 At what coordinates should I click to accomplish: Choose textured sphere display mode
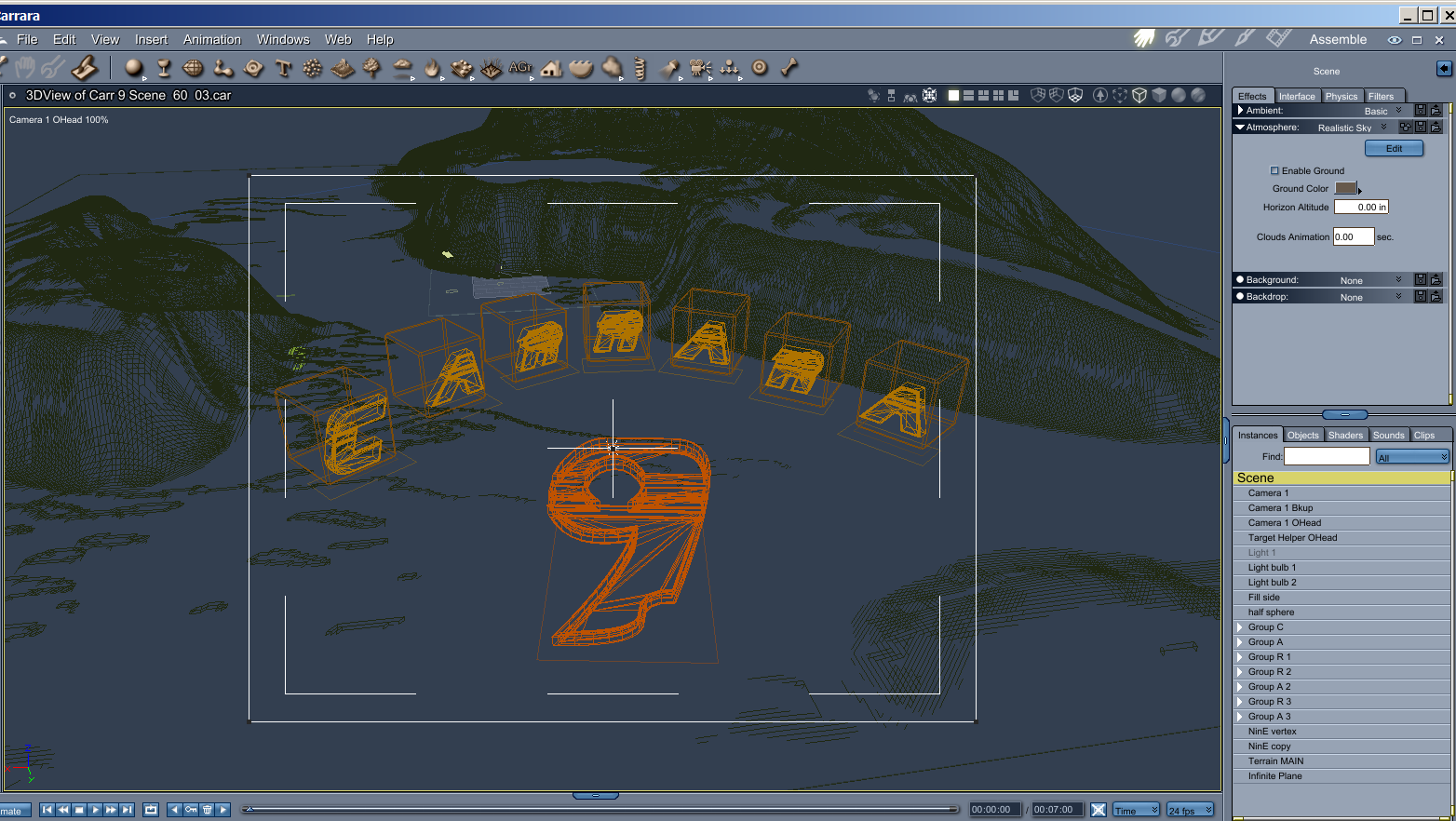coord(1198,95)
